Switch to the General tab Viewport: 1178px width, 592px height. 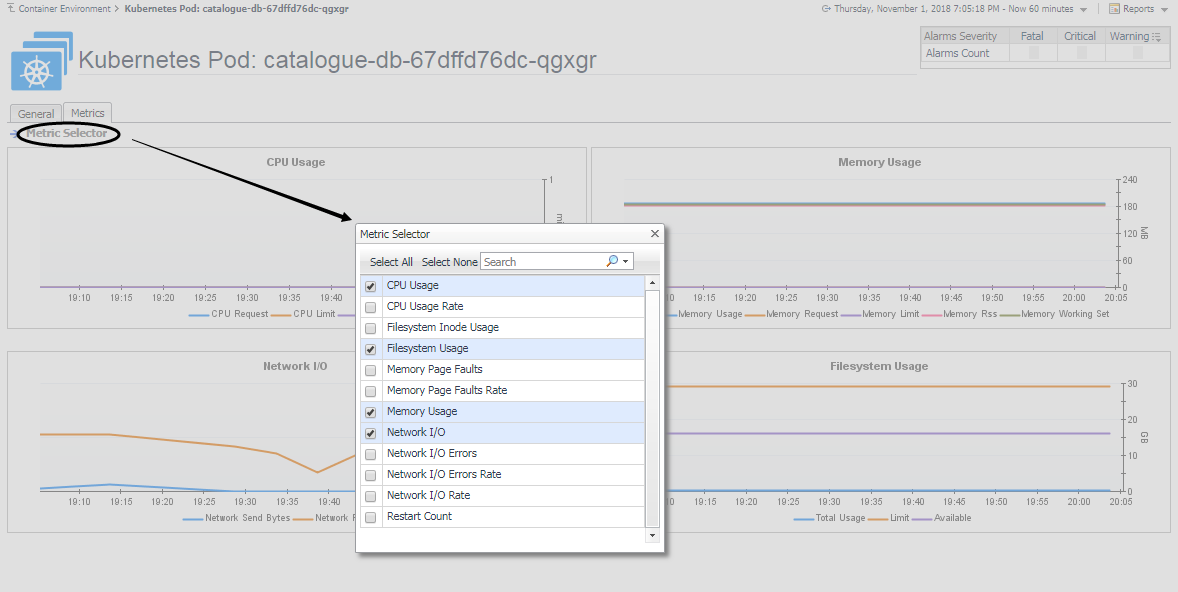tap(35, 113)
